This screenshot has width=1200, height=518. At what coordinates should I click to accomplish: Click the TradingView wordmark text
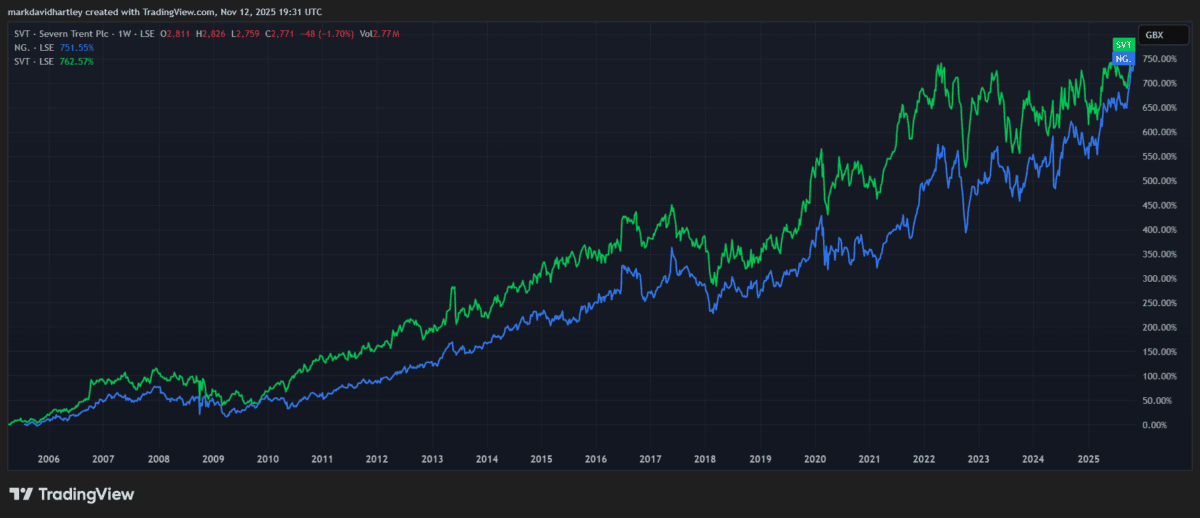point(84,494)
